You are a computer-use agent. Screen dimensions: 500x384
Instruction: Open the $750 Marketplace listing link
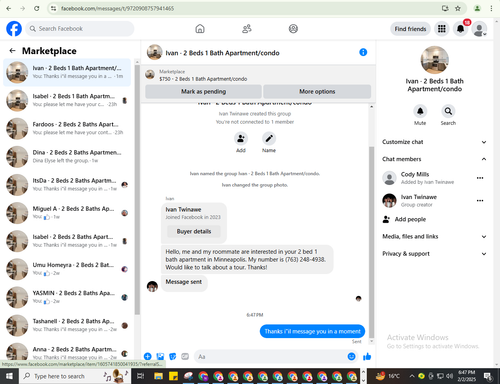pos(203,79)
